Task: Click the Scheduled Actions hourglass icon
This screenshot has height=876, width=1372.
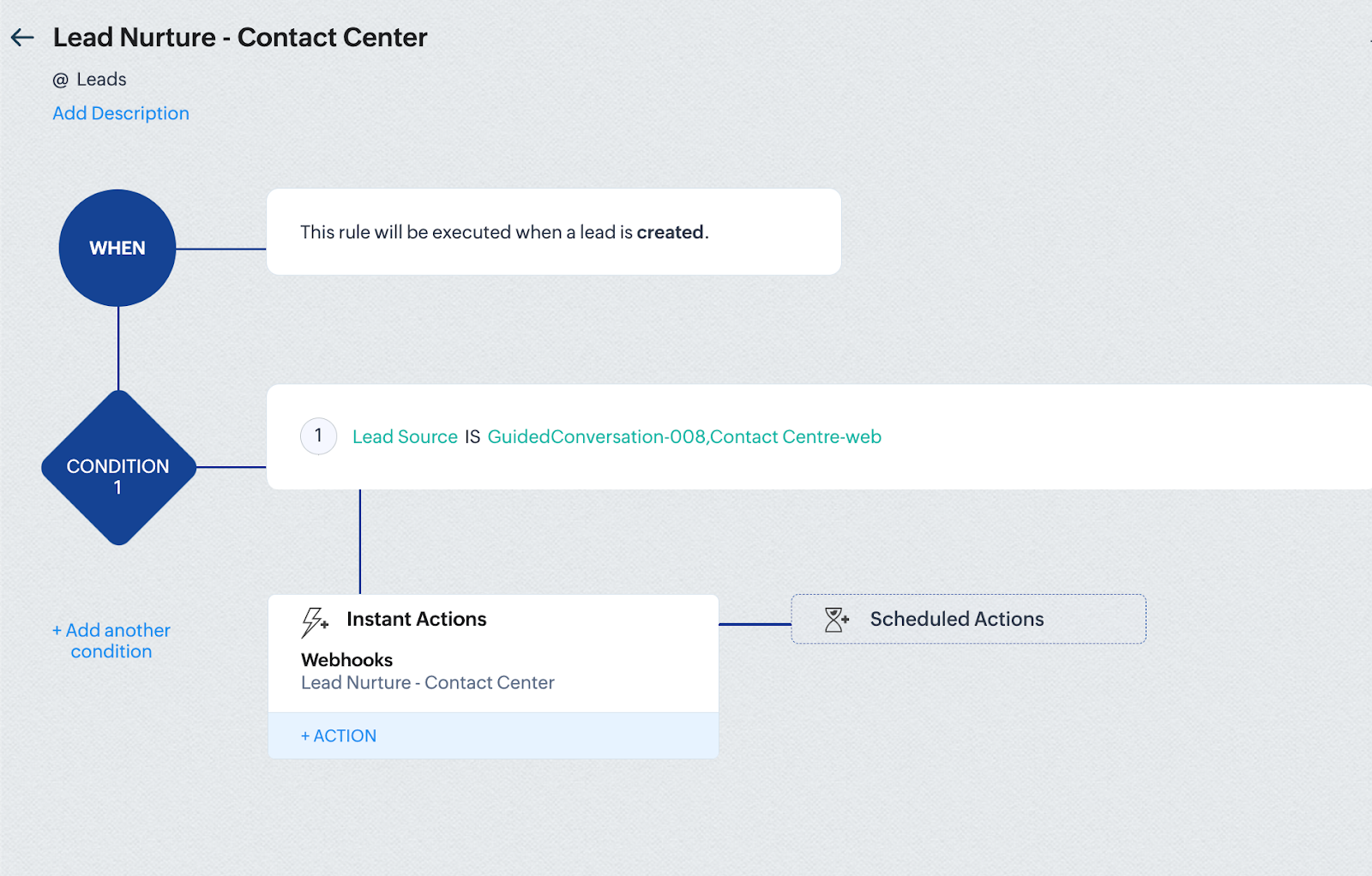Action: pyautogui.click(x=836, y=619)
